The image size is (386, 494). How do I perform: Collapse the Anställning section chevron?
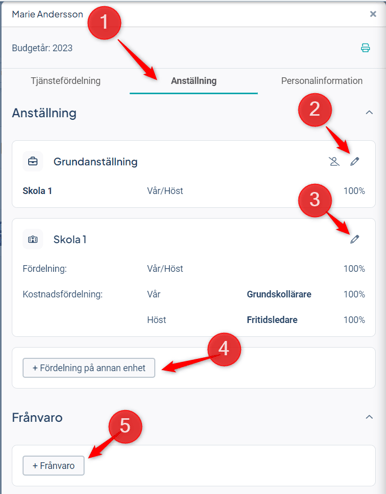[369, 113]
